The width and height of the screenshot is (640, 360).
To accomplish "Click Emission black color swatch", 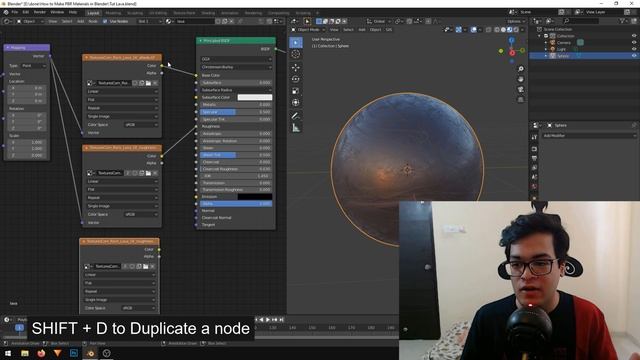I will (255, 197).
